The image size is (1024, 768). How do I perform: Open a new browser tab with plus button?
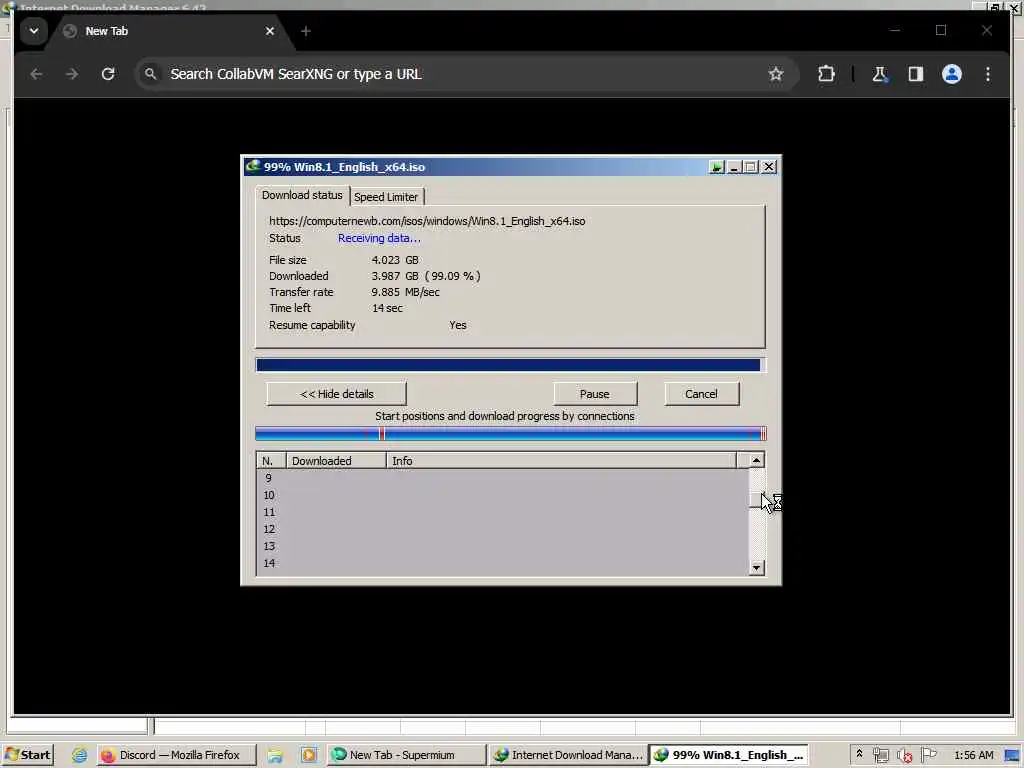pos(306,31)
